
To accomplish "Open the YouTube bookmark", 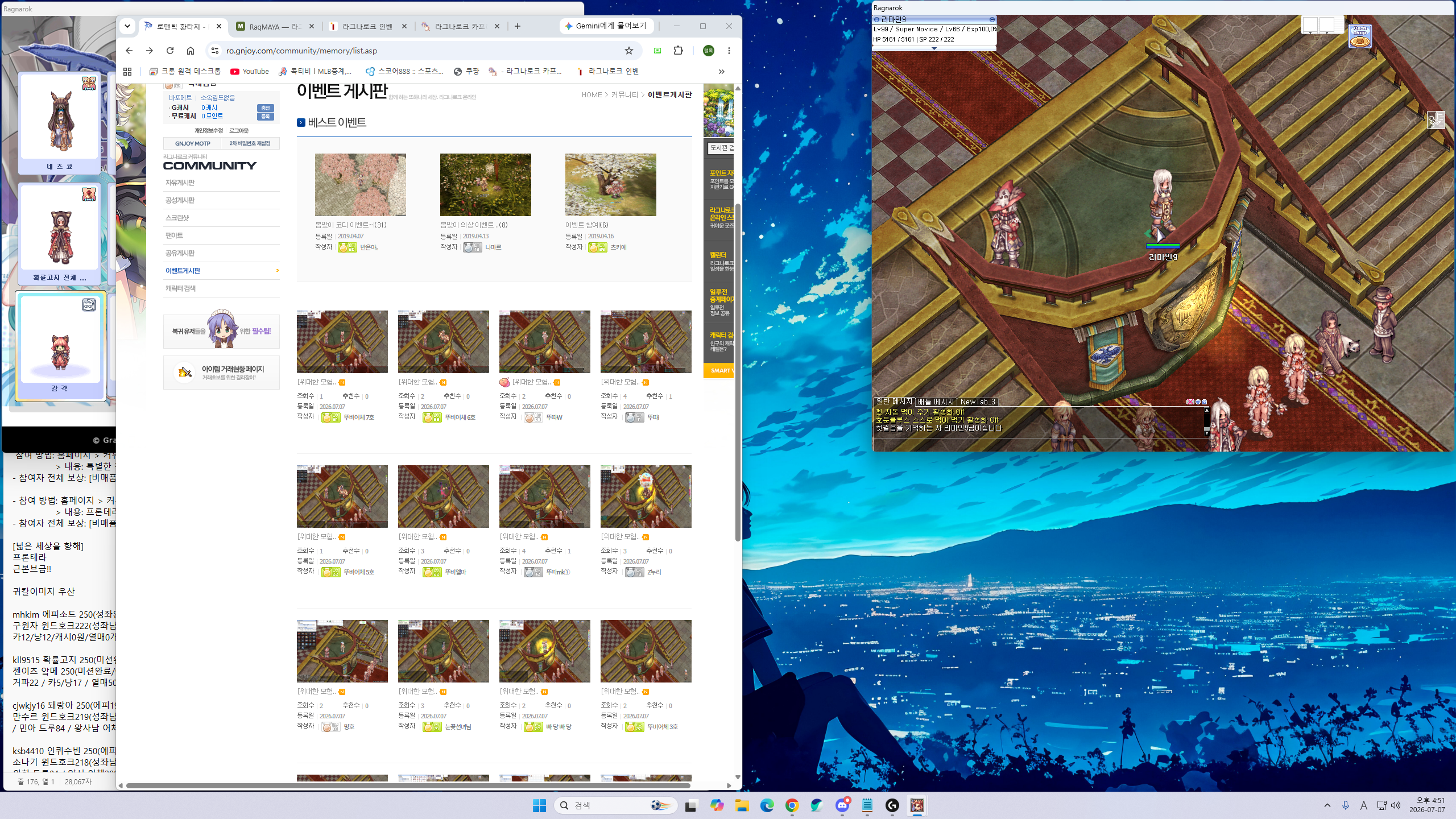I will click(x=250, y=72).
